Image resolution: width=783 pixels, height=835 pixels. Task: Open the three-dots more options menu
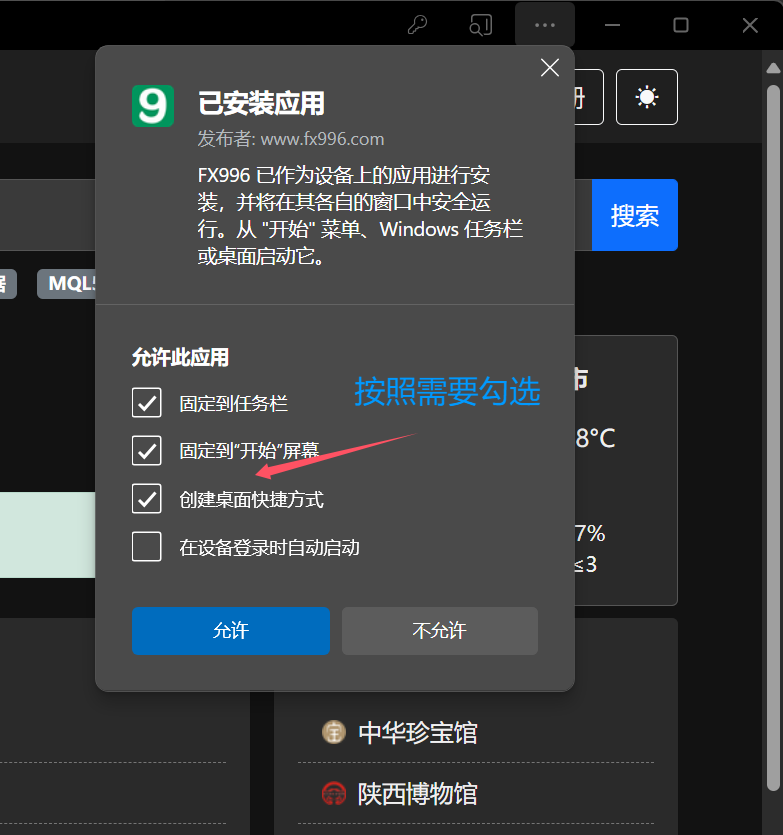pyautogui.click(x=544, y=24)
